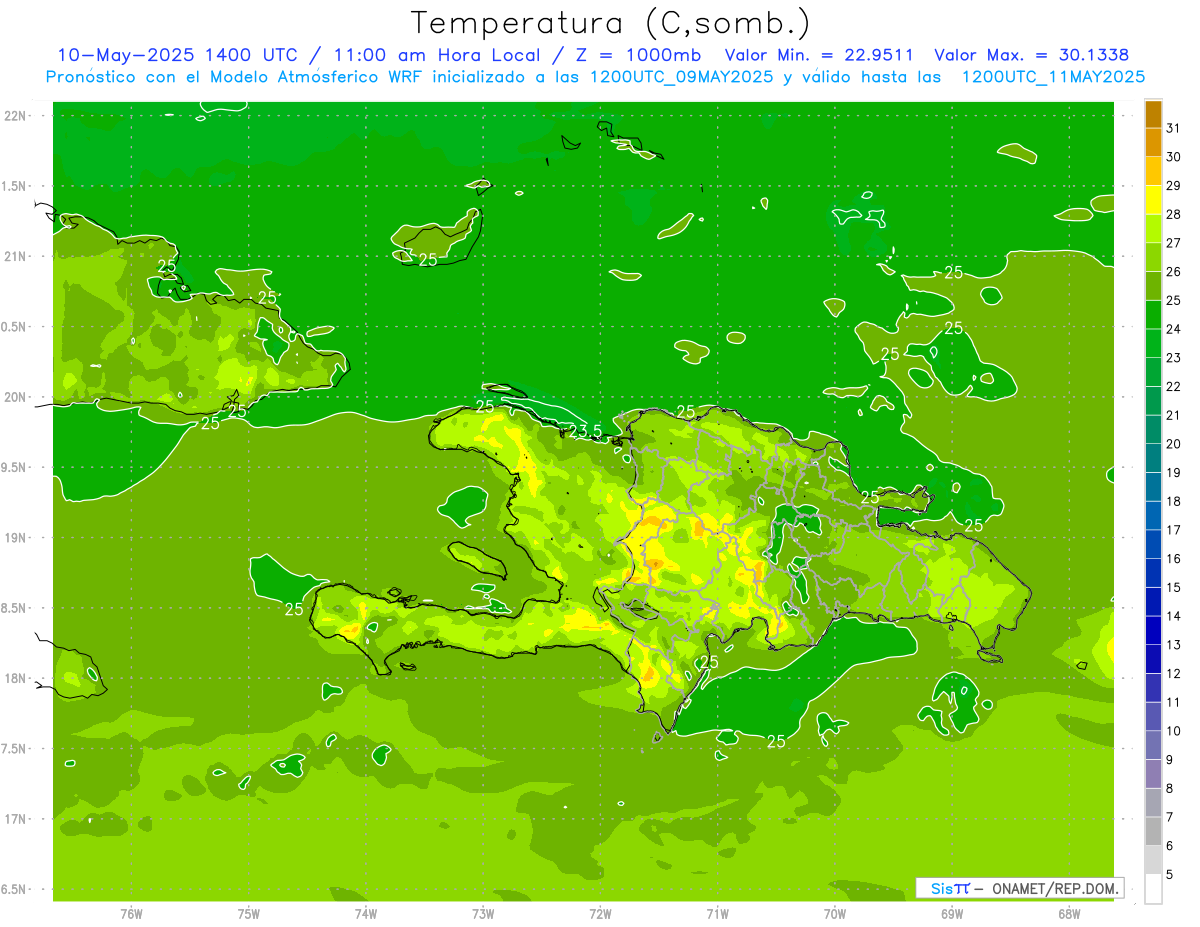Click the "18" value on the color scale
1200x927 pixels.
tap(1173, 501)
